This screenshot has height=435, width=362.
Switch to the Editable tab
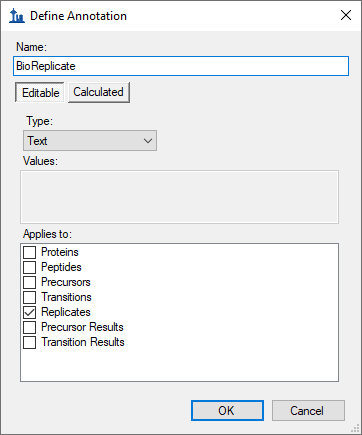(x=40, y=92)
